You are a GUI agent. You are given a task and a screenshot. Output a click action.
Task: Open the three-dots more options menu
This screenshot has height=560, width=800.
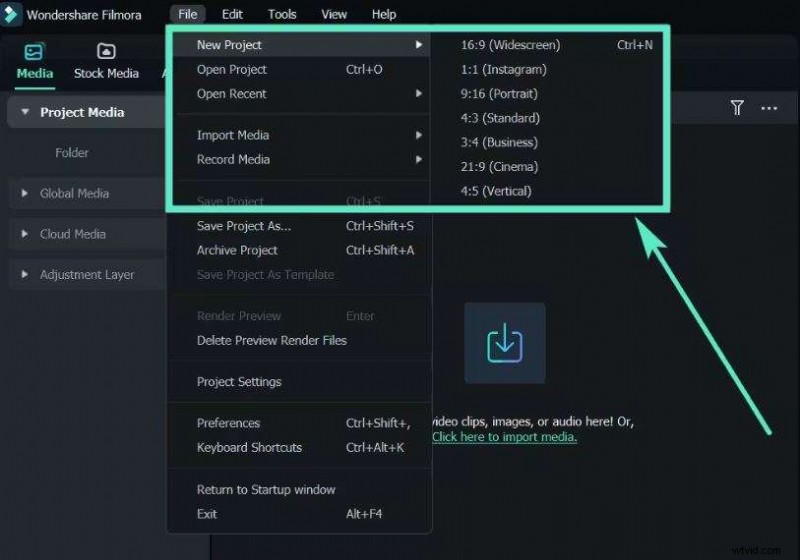(769, 108)
